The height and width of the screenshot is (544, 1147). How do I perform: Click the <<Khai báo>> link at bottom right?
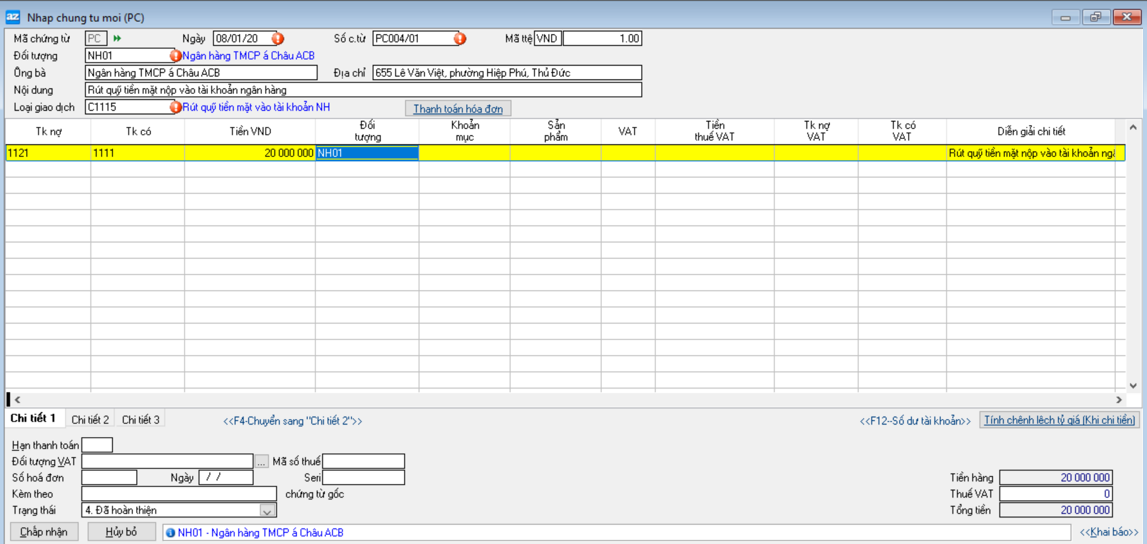[x=1109, y=533]
